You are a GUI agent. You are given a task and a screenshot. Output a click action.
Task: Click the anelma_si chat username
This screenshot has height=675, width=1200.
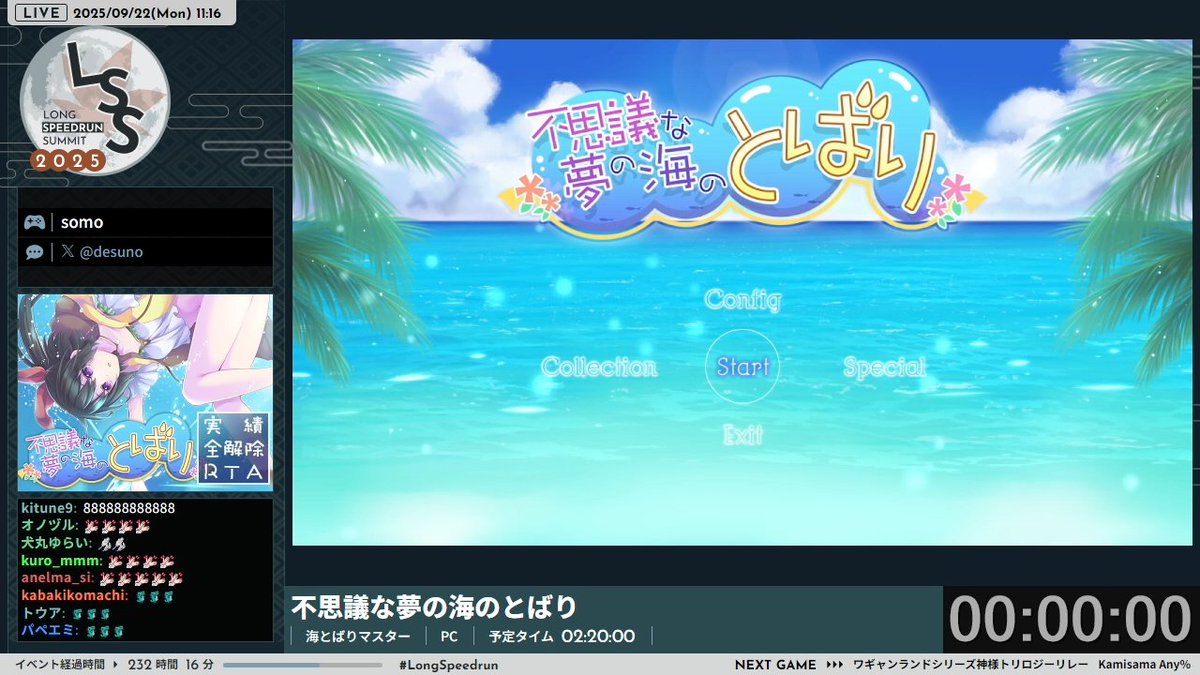tap(57, 577)
